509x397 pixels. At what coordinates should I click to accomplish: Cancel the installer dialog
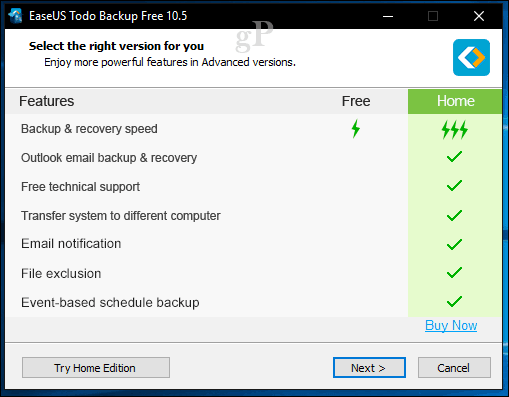[454, 368]
